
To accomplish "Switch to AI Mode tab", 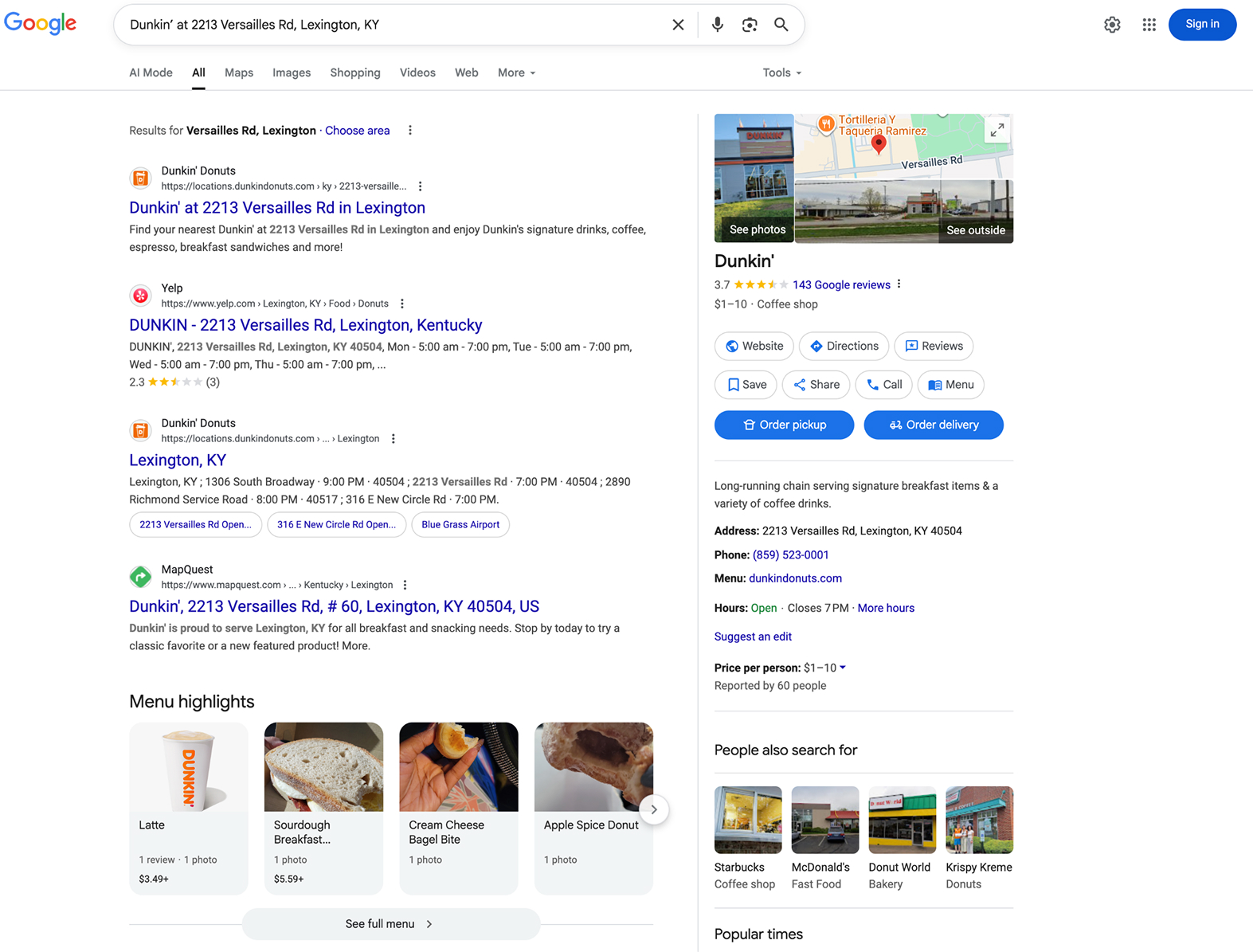I will pyautogui.click(x=151, y=72).
